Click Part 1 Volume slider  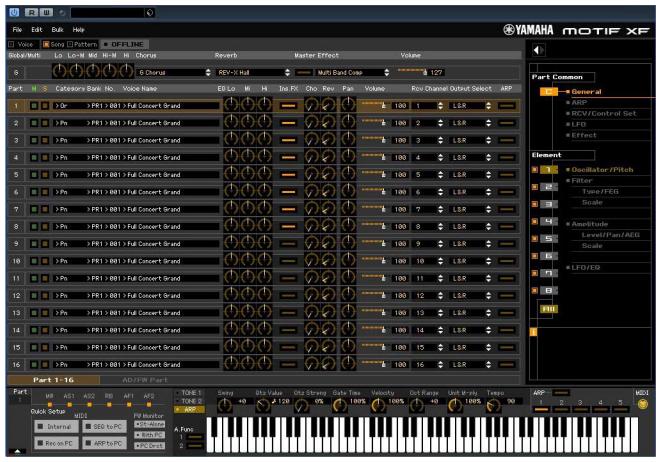(x=374, y=105)
